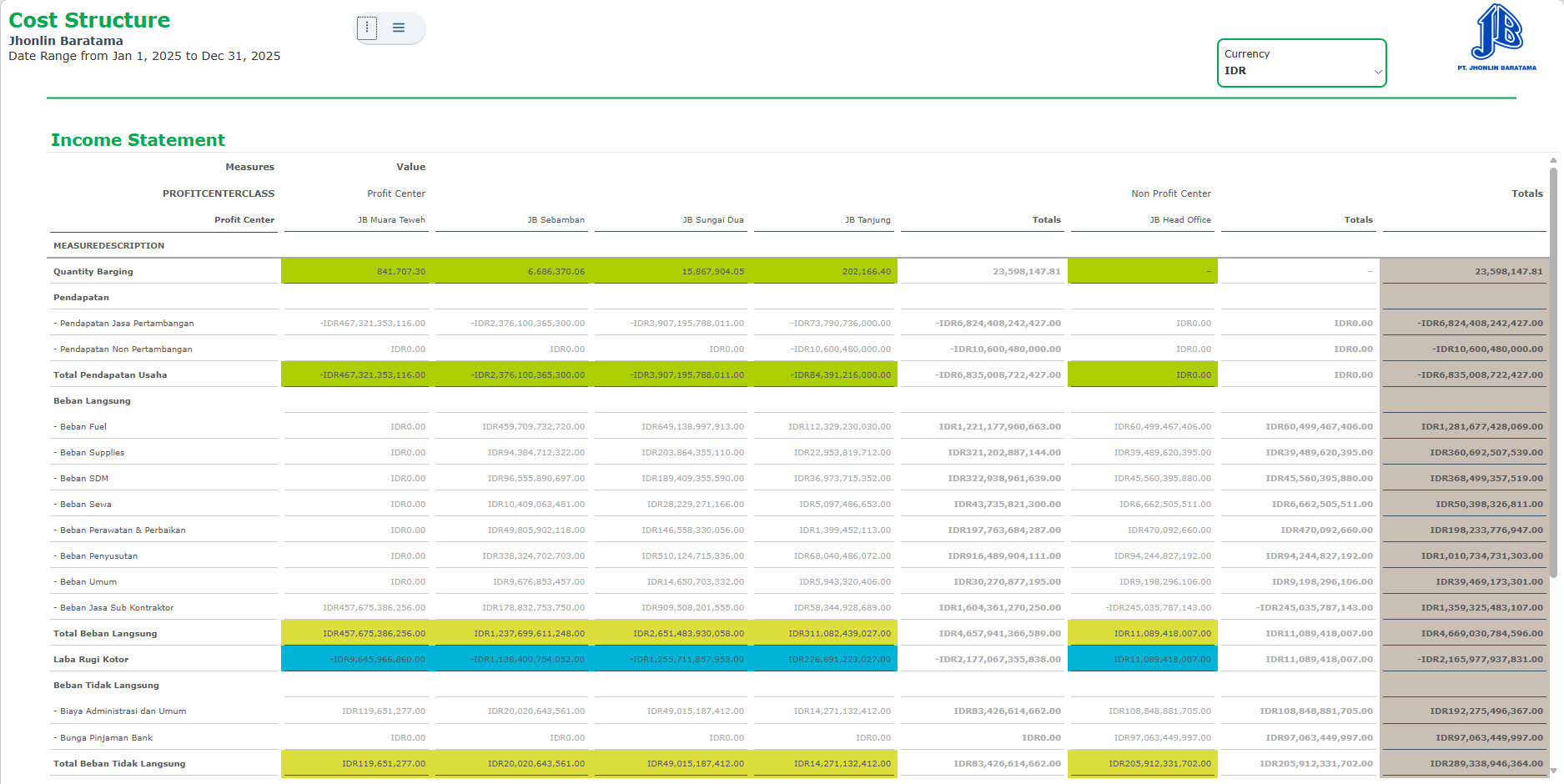
Task: Click the scrollbar down arrow
Action: [1553, 771]
